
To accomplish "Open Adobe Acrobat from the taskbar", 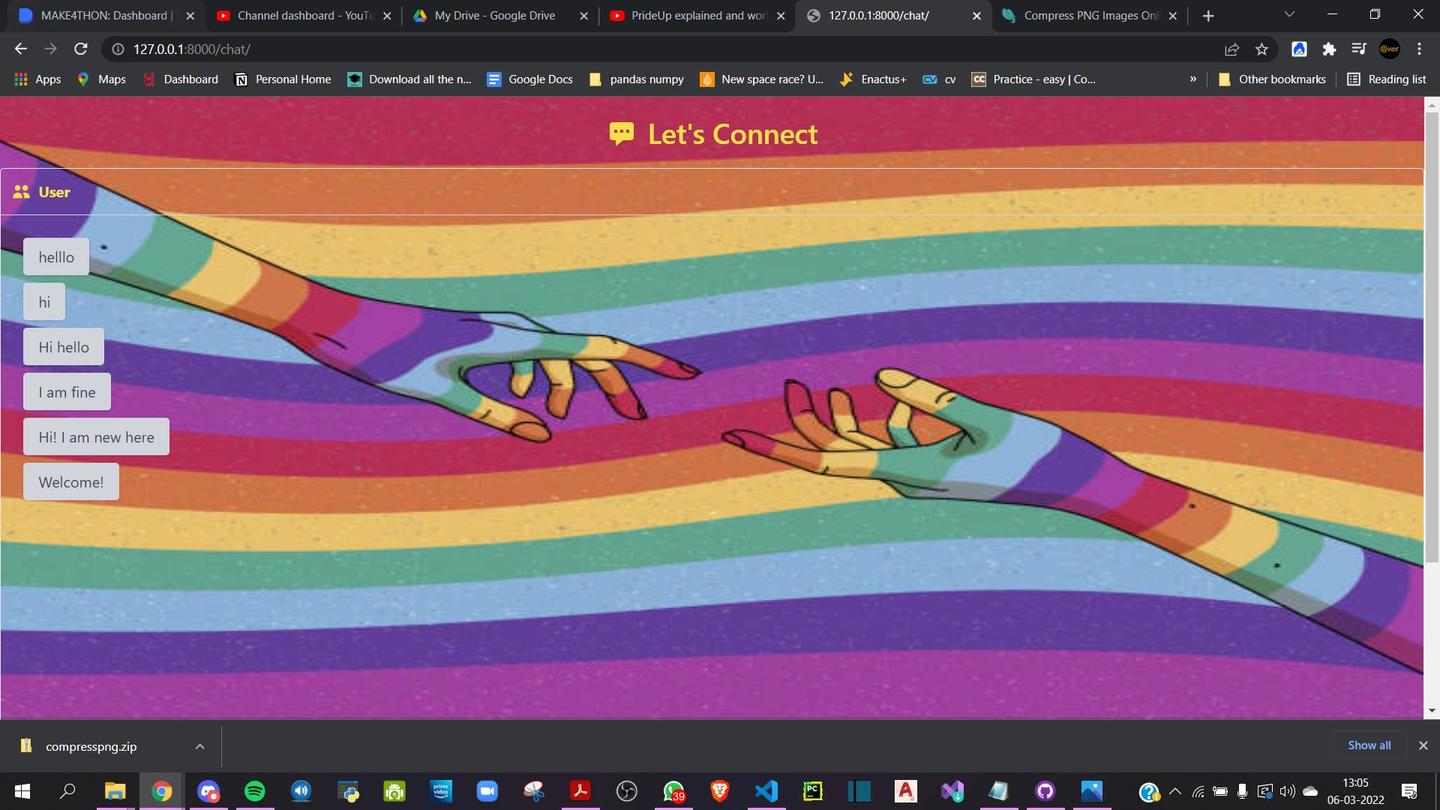I will click(580, 791).
